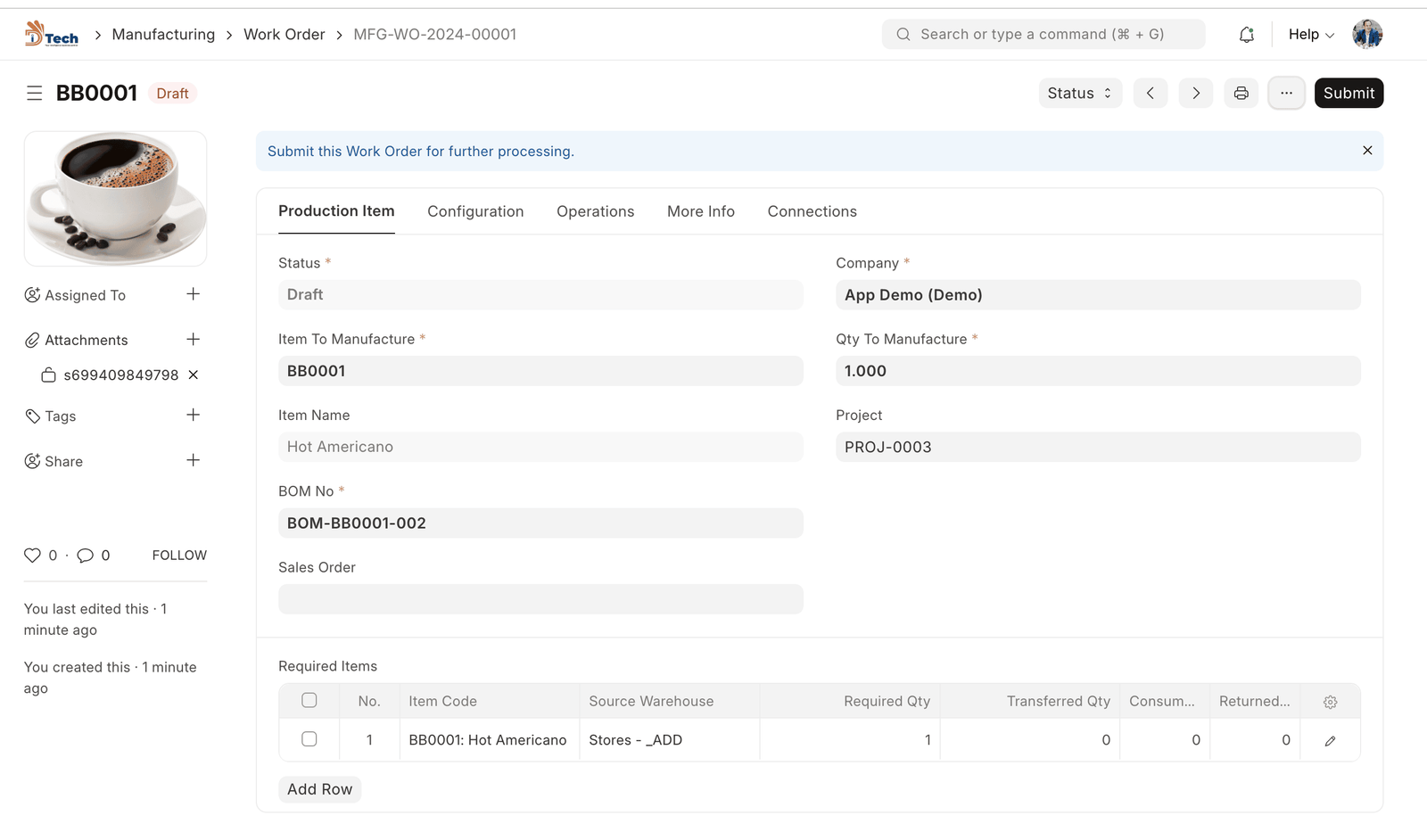Open the Configuration tab
The width and height of the screenshot is (1427, 840).
tap(475, 211)
